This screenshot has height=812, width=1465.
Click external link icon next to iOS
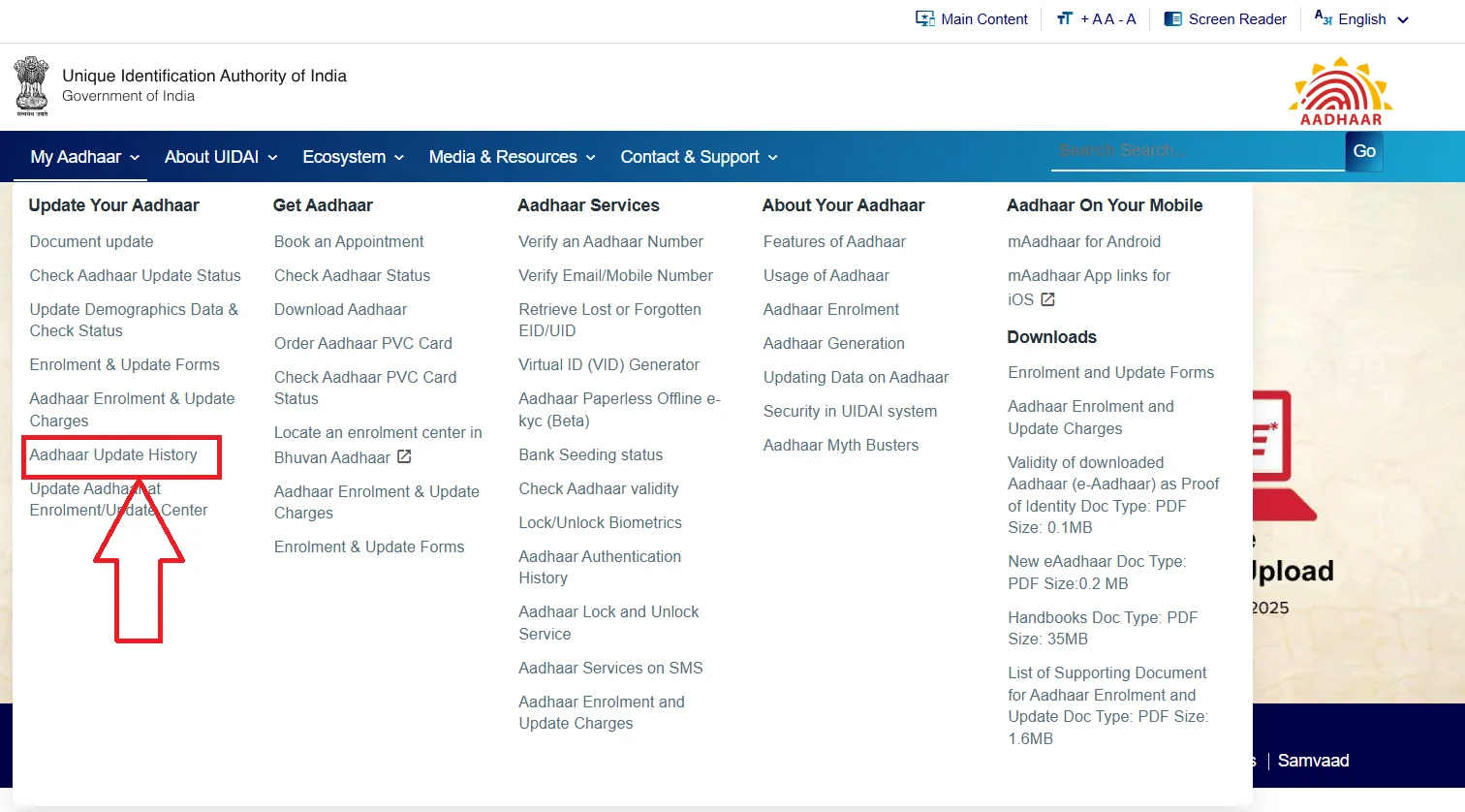click(x=1047, y=299)
